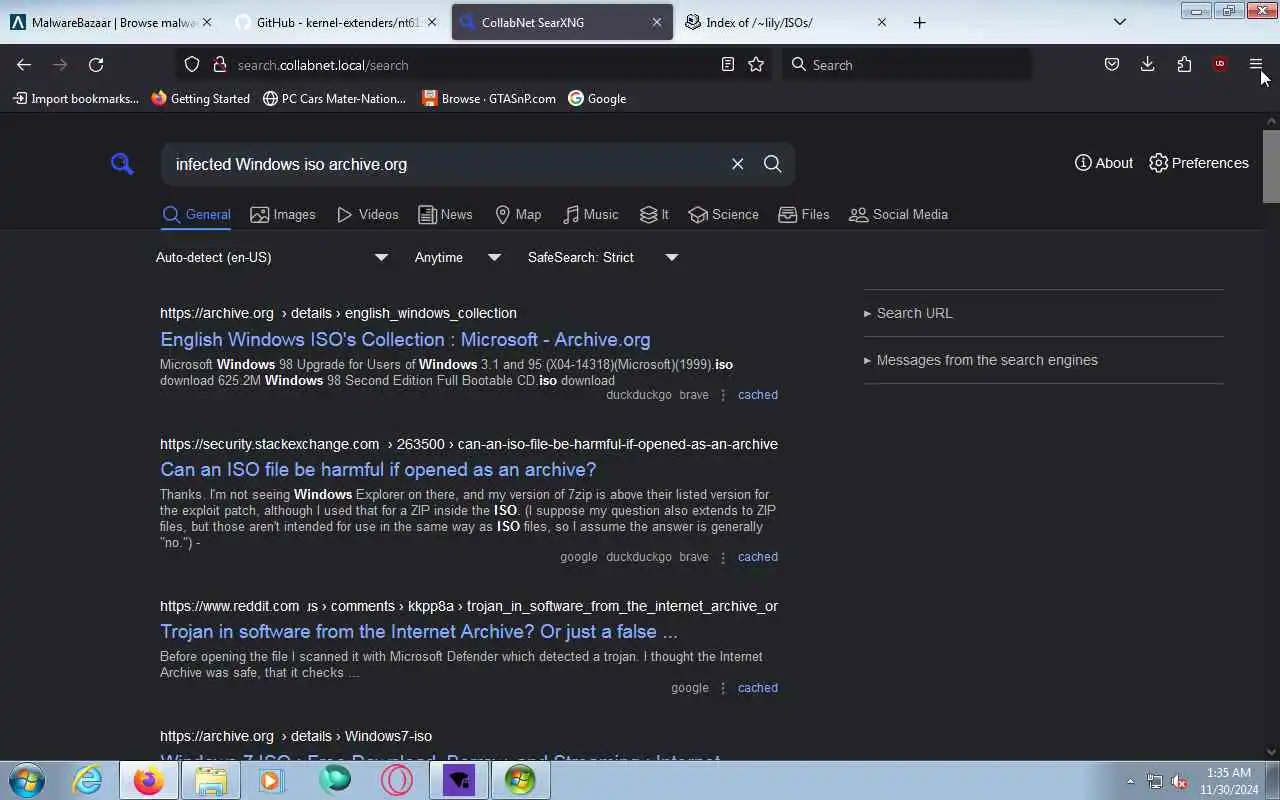This screenshot has height=800, width=1280.
Task: Select the General category tab
Action: [197, 214]
